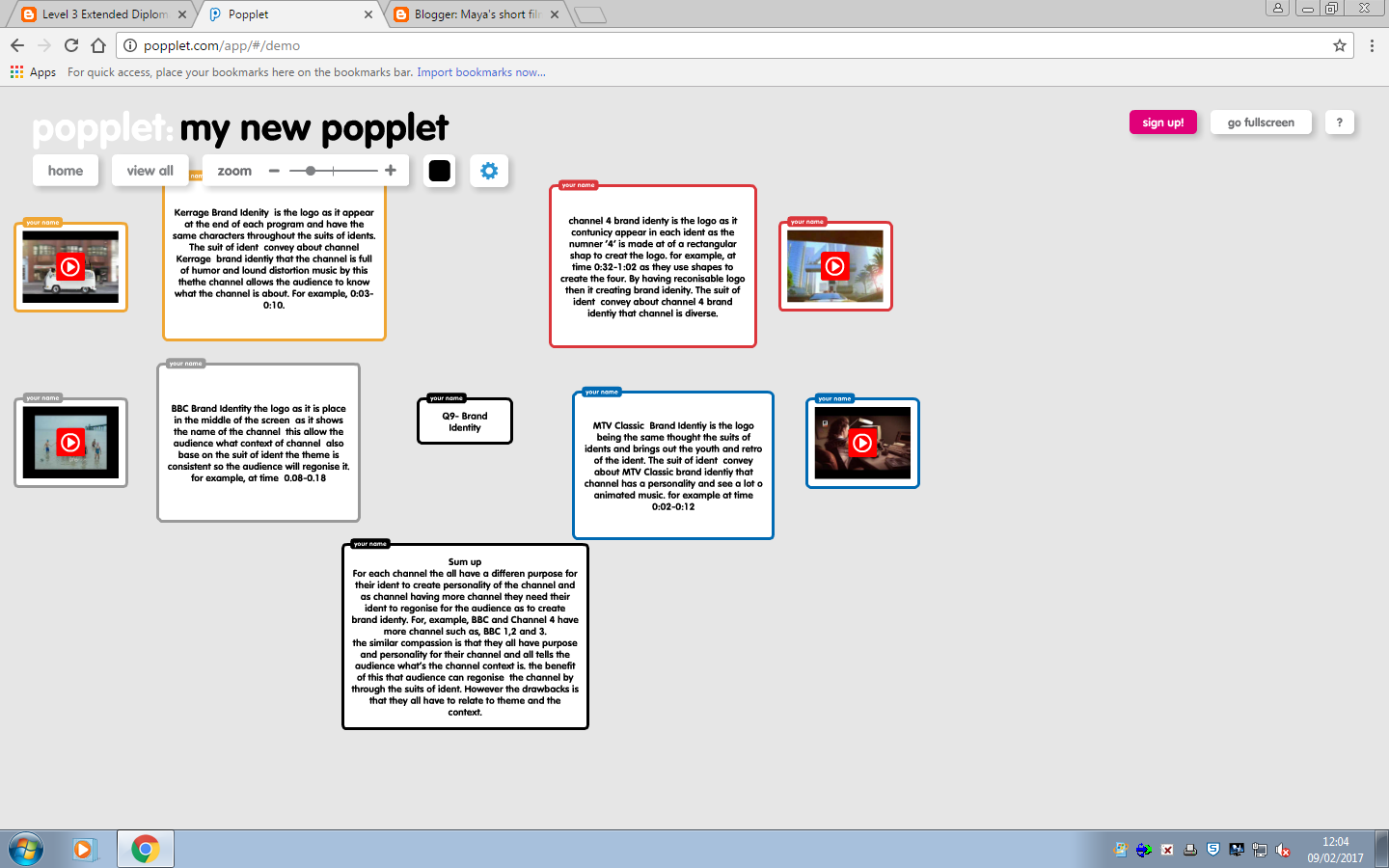Select the Popplet browser tab
This screenshot has width=1389, height=868.
coord(287,14)
